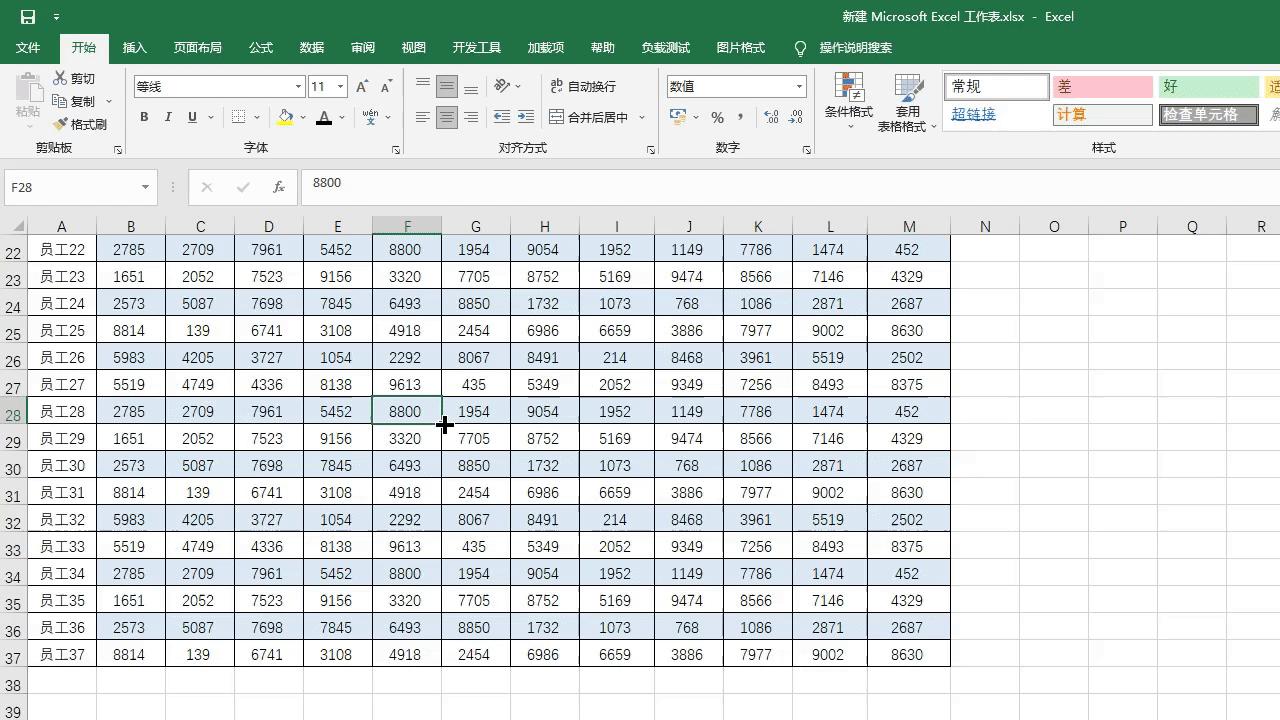Apply bold formatting with the B icon

pos(143,117)
